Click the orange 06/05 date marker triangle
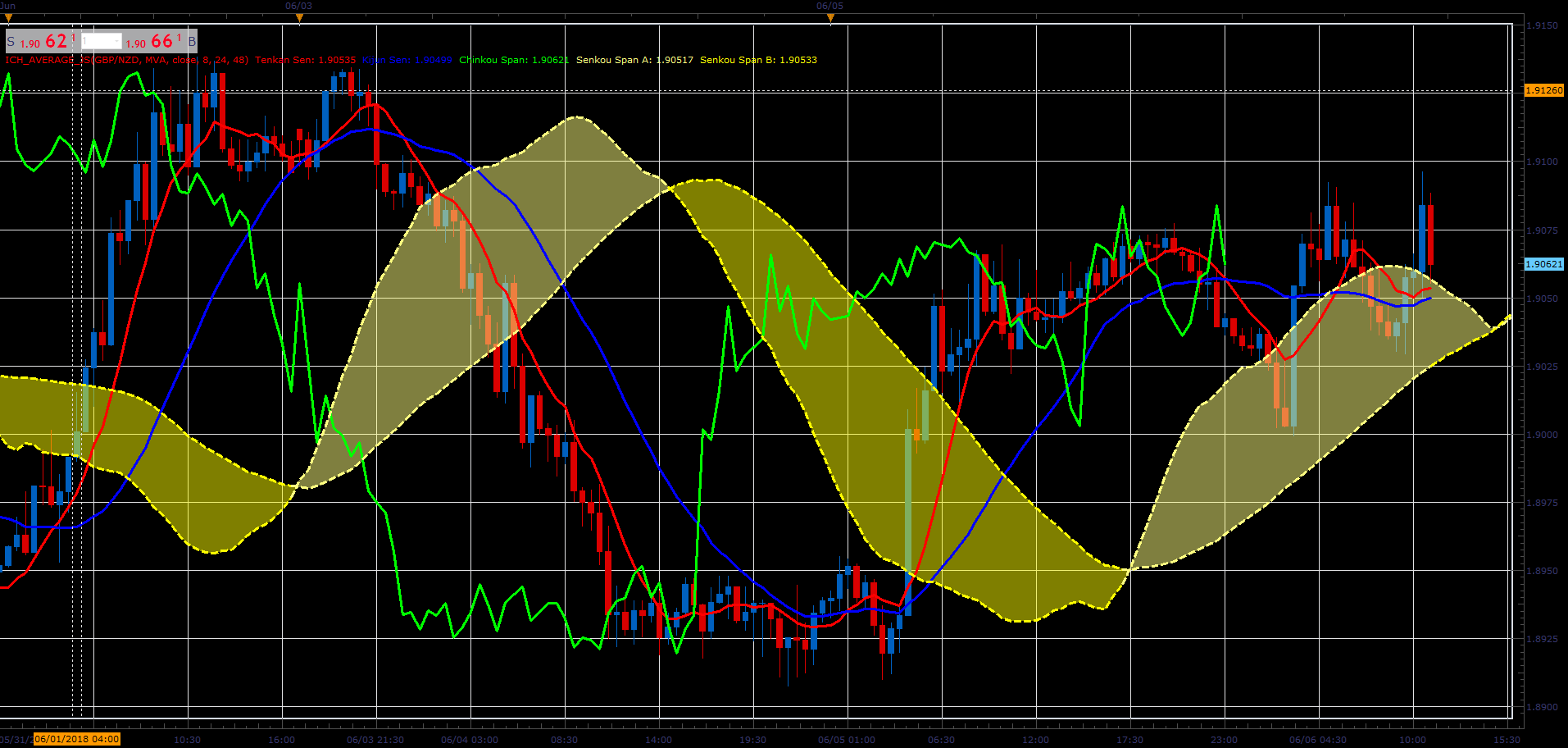1568x748 pixels. pyautogui.click(x=830, y=17)
